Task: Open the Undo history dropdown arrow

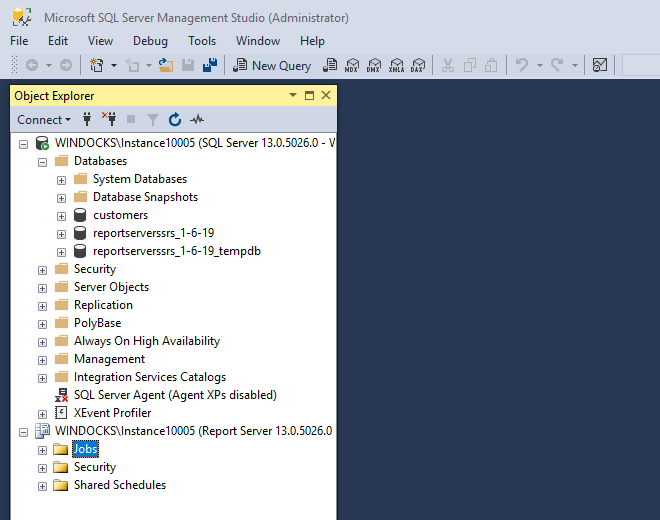Action: [540, 65]
